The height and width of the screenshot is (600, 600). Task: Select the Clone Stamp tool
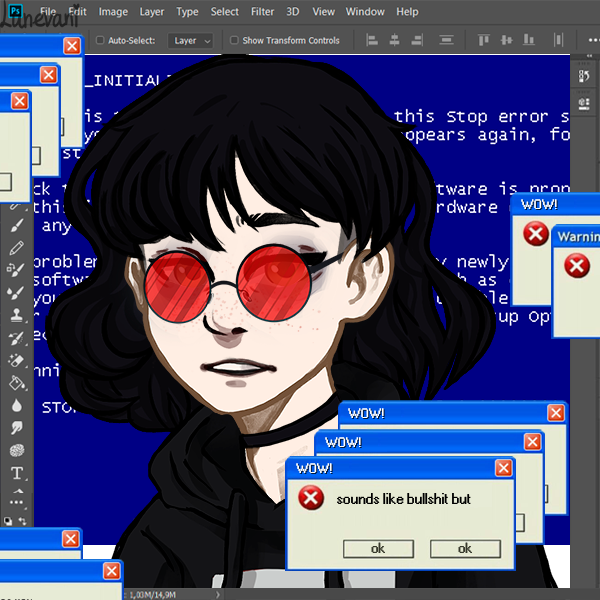point(16,315)
